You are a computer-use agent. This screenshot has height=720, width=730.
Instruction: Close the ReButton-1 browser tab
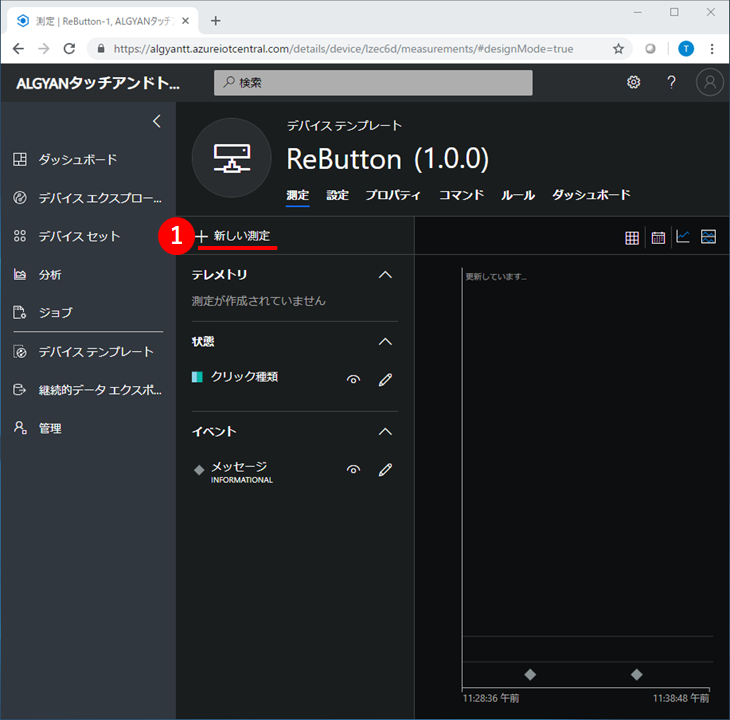185,21
